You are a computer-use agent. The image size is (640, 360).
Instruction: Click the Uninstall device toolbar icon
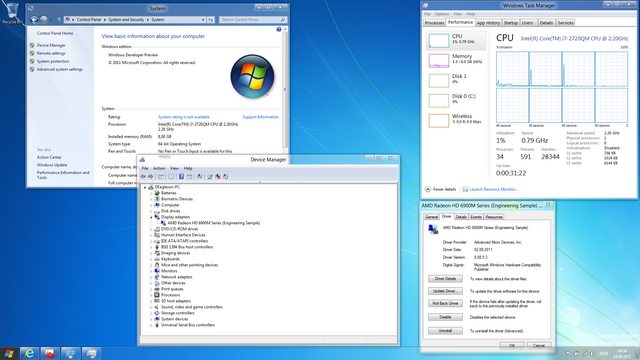click(218, 176)
